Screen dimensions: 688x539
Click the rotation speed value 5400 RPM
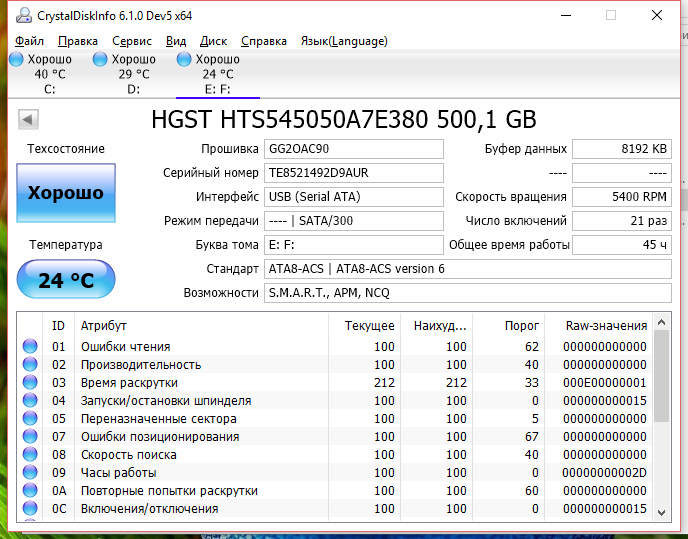coord(622,197)
